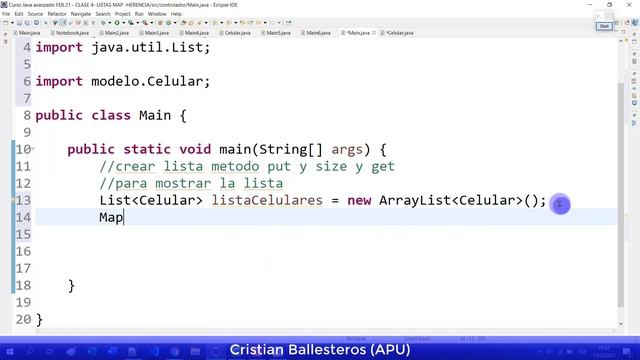640x360 pixels.
Task: Expand the External Tools dropdown arrow
Action: point(152,23)
